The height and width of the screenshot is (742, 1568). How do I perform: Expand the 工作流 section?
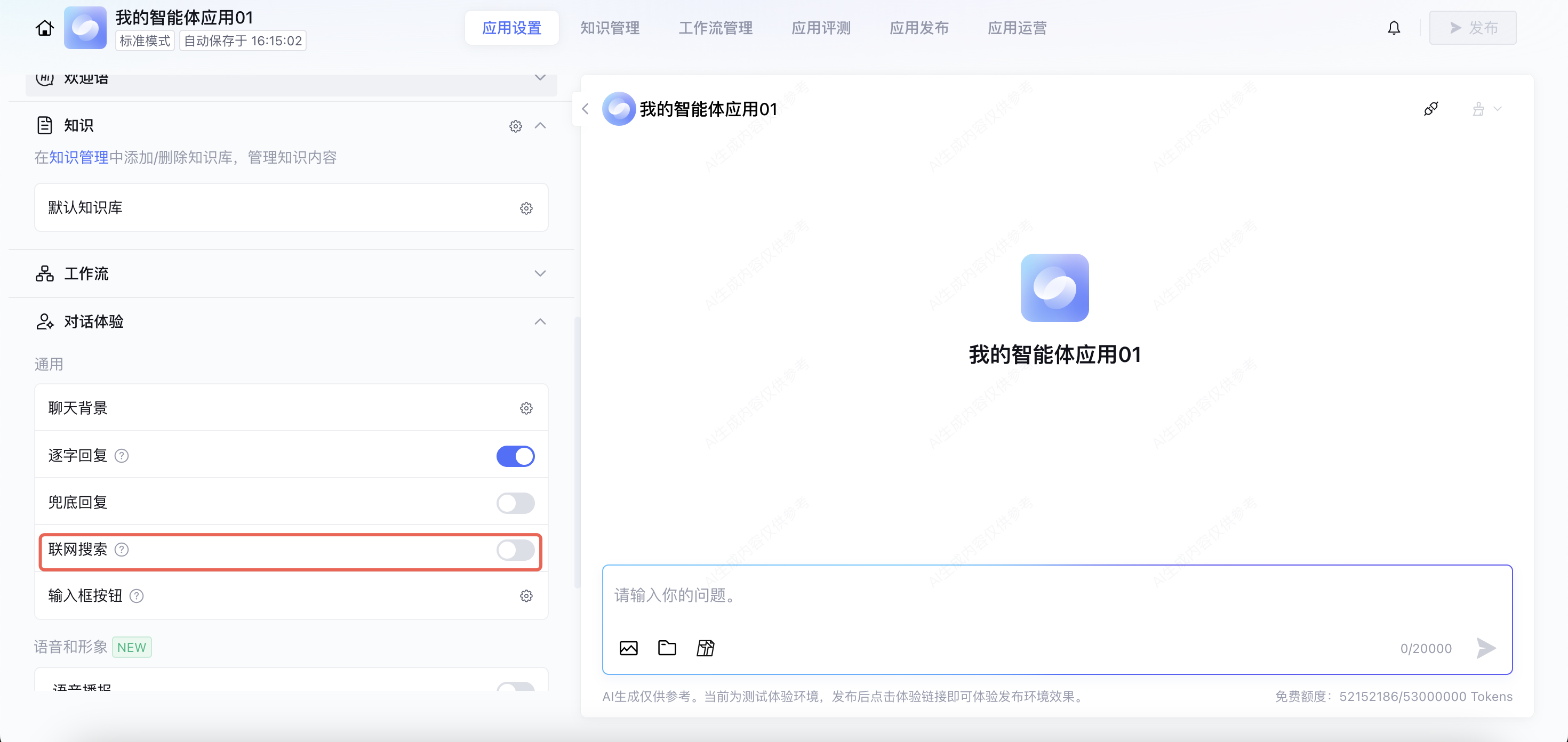point(539,273)
